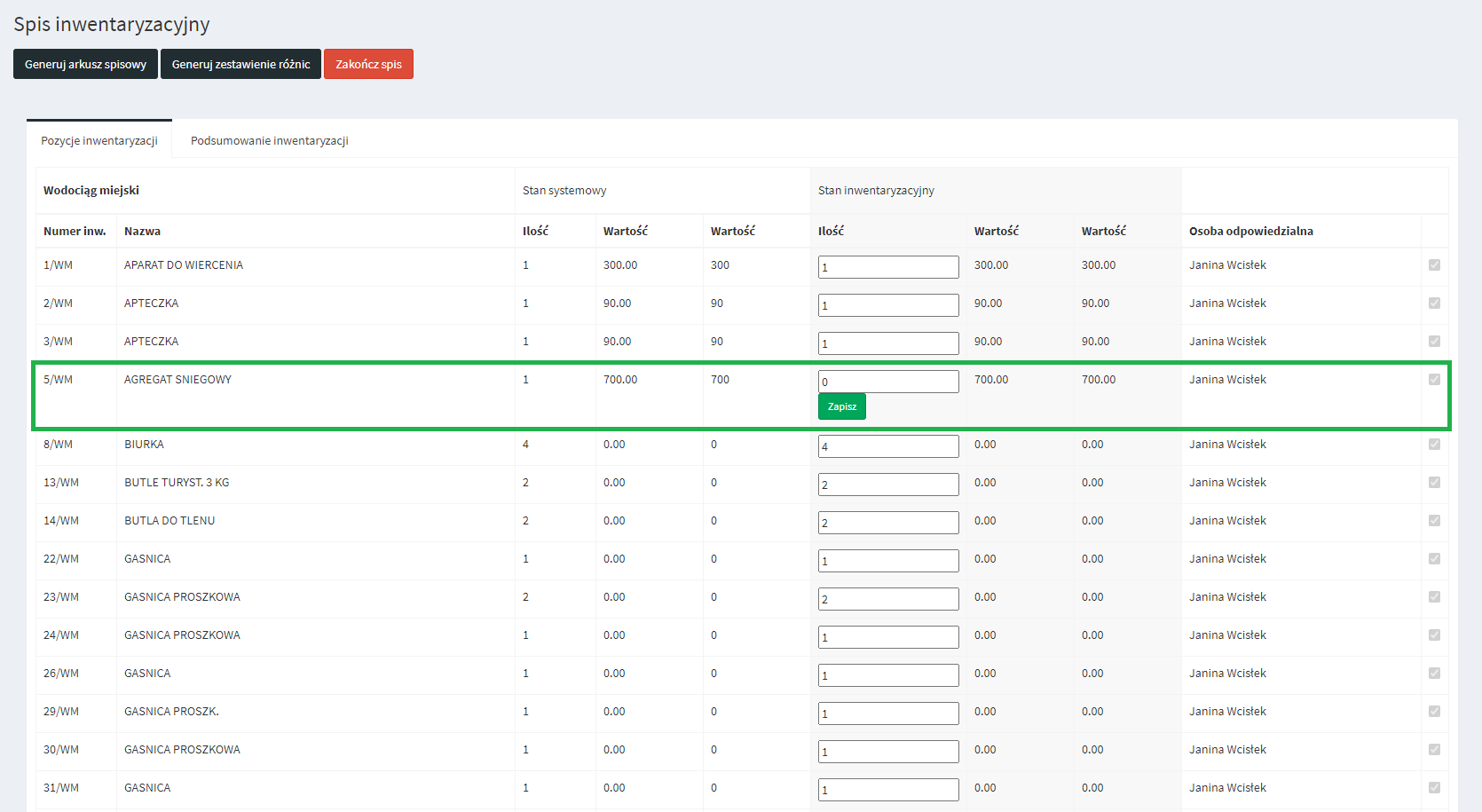This screenshot has width=1482, height=812.
Task: Click quantity field for AGREGAT SNIEGOWY
Action: (887, 382)
